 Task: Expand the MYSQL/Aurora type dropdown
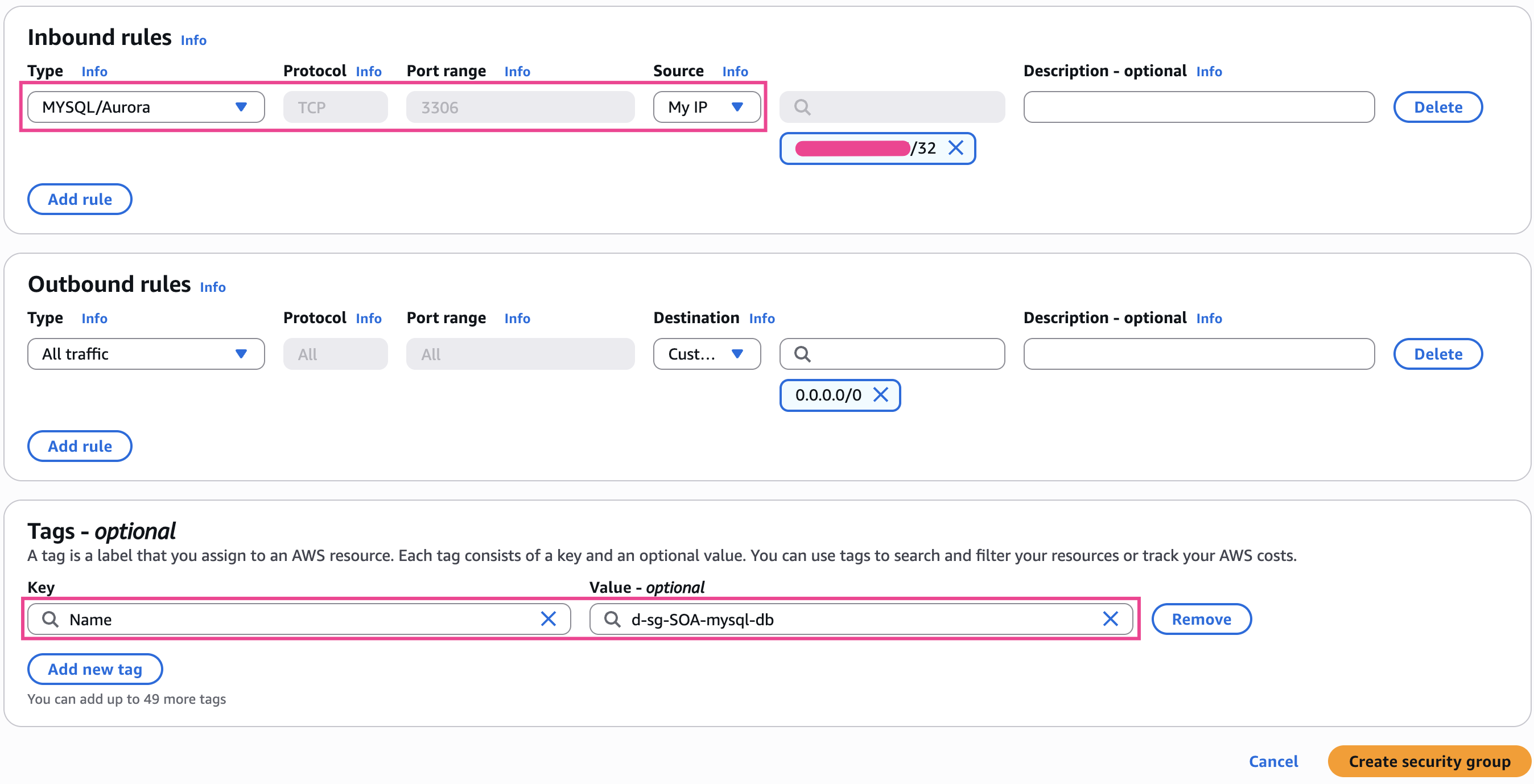pyautogui.click(x=146, y=107)
